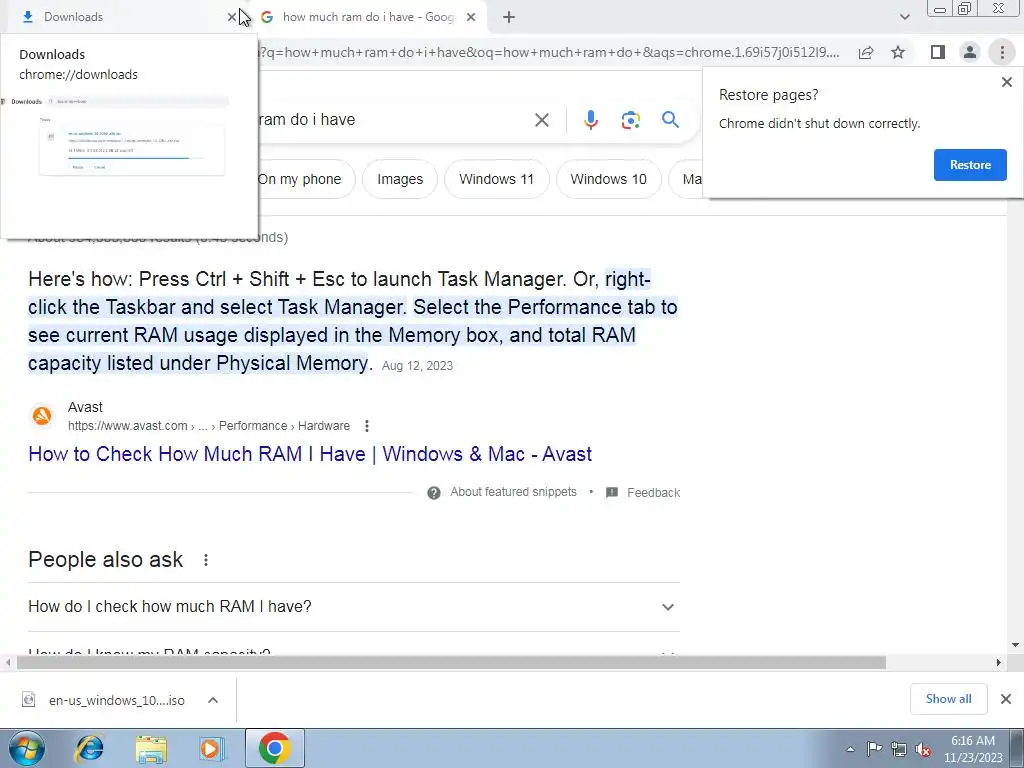This screenshot has width=1024, height=768.
Task: Select the Windows 11 filter chip
Action: (x=496, y=179)
